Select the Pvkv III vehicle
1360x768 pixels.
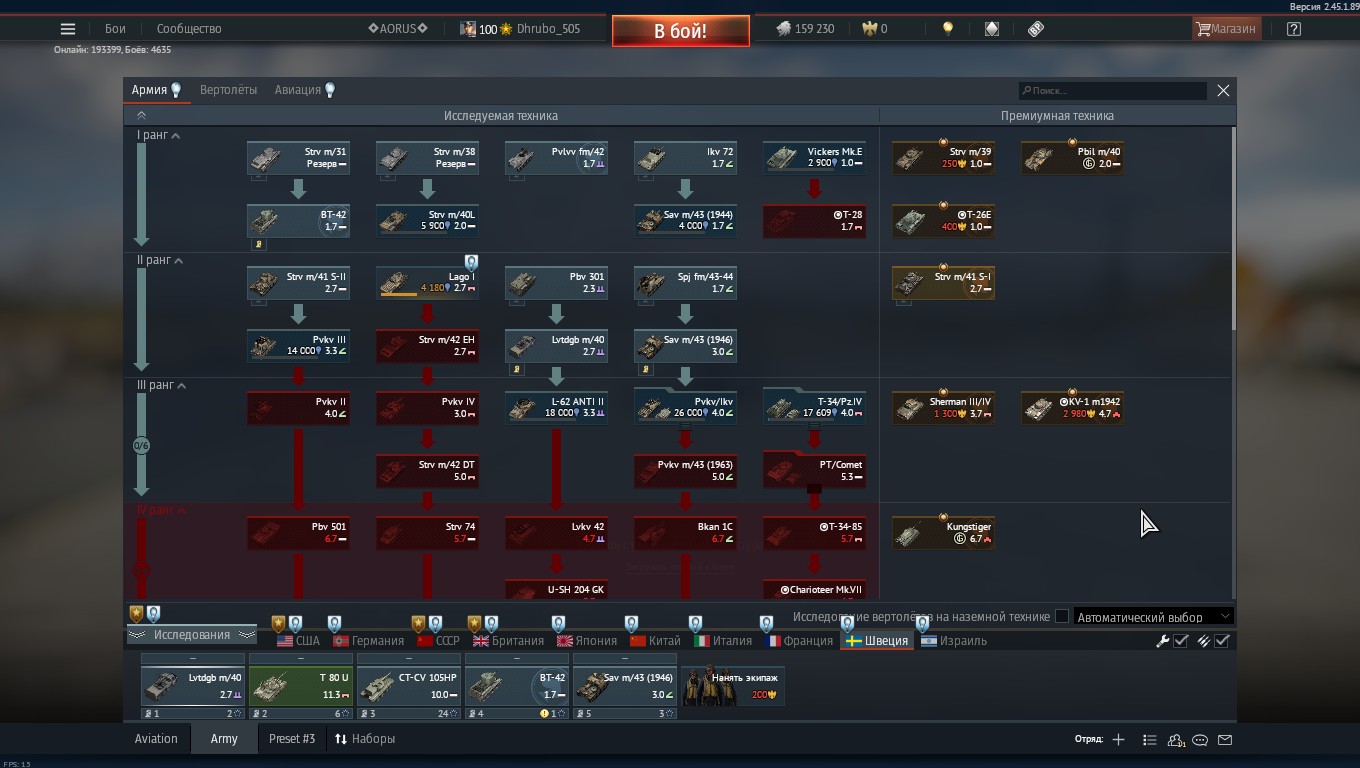point(298,346)
